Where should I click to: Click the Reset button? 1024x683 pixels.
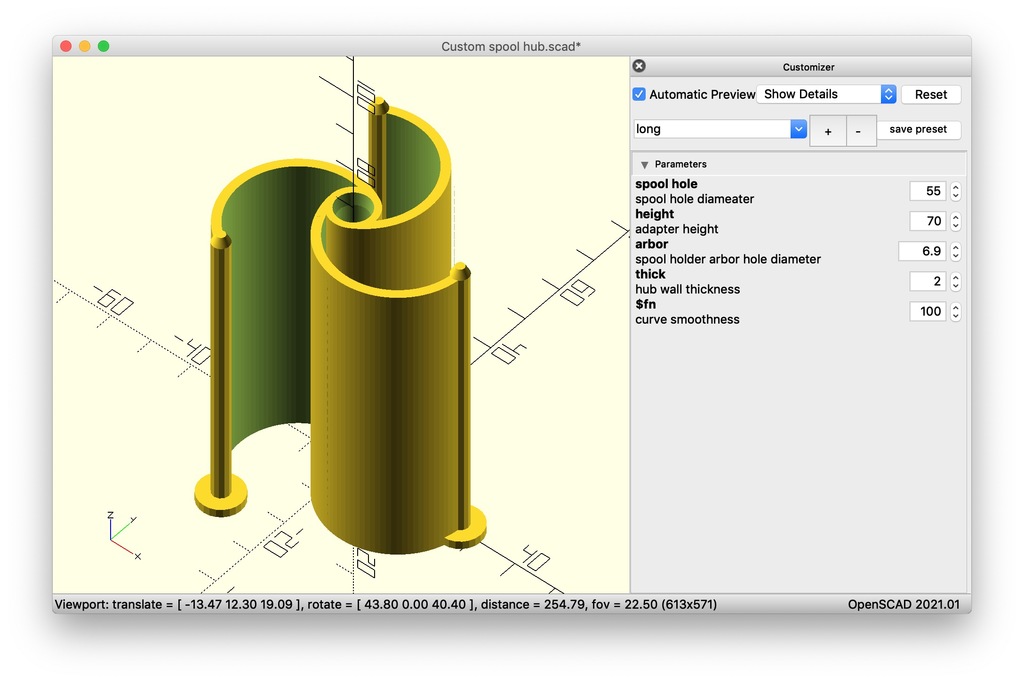coord(930,93)
